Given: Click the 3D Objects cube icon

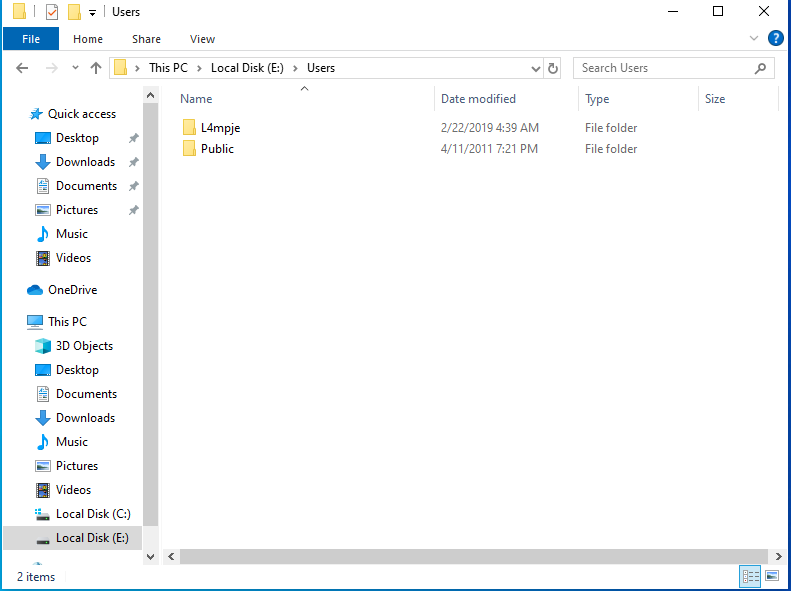Looking at the screenshot, I should click(43, 346).
